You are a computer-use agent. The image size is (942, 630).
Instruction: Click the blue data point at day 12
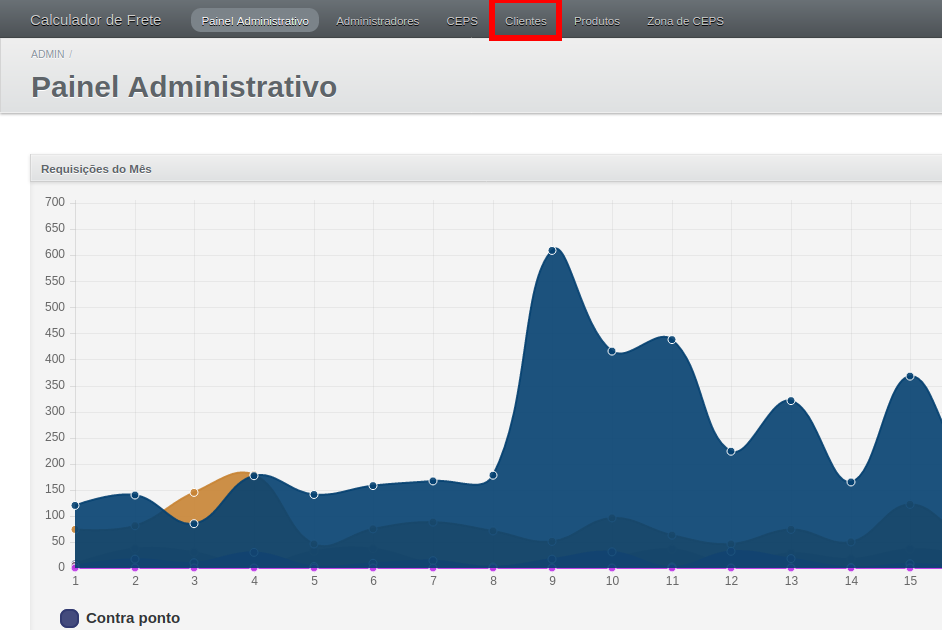click(x=731, y=452)
